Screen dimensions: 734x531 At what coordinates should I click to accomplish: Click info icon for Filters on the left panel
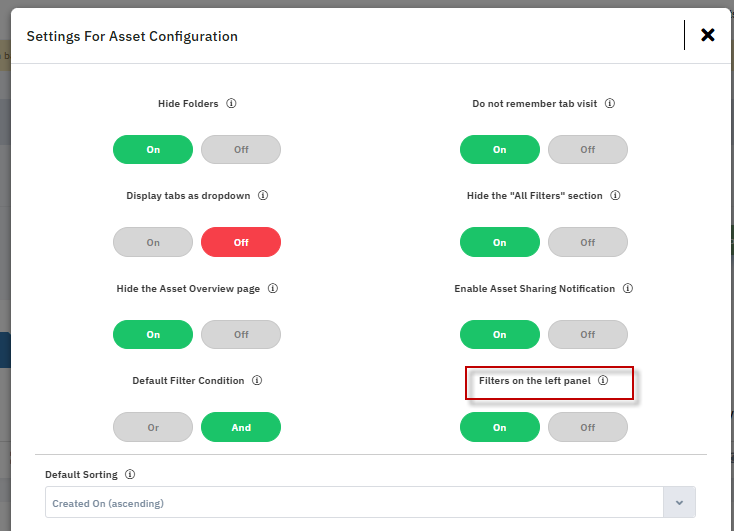603,381
